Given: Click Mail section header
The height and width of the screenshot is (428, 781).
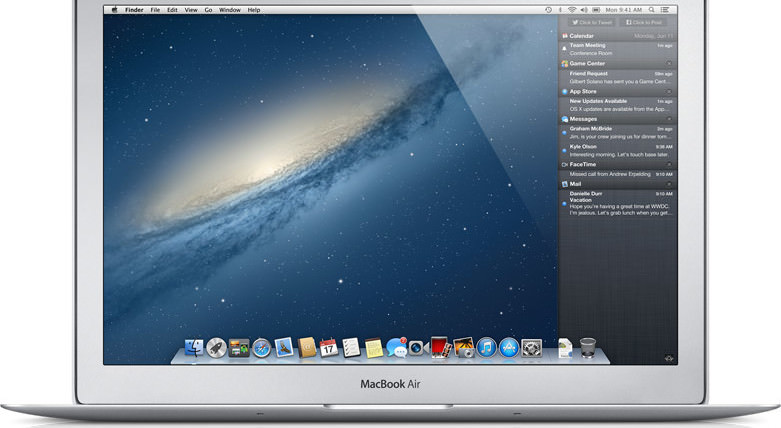Looking at the screenshot, I should point(618,184).
